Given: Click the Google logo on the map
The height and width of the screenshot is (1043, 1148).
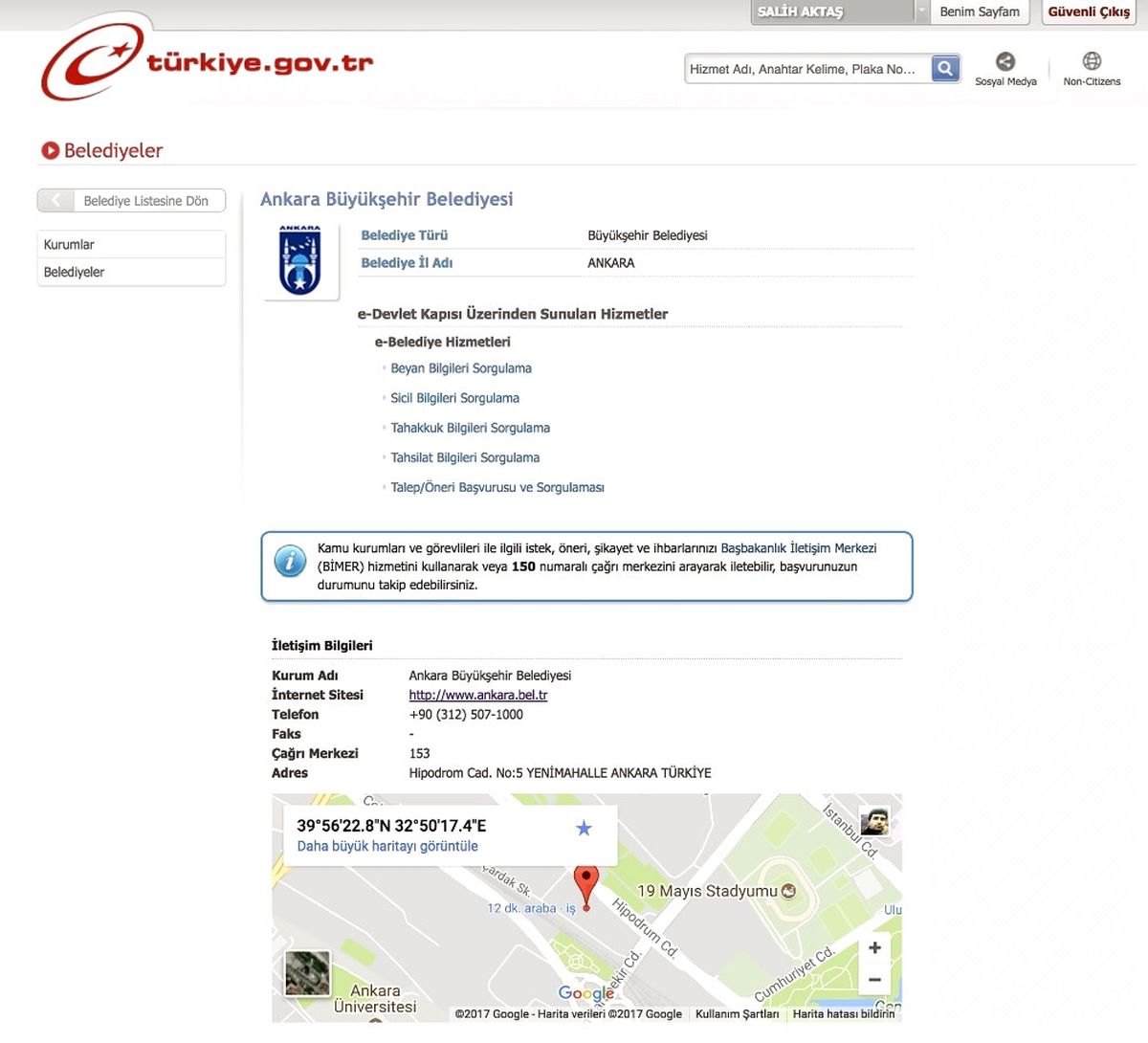Looking at the screenshot, I should pyautogui.click(x=586, y=993).
